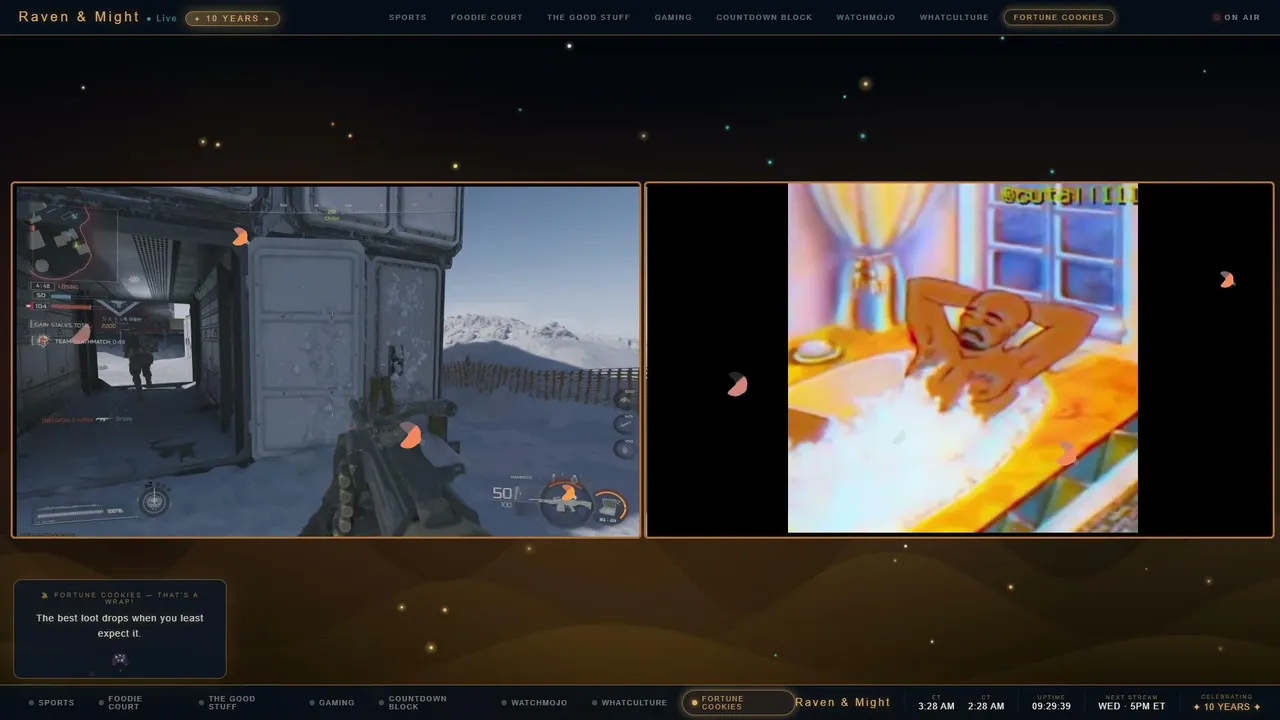Select SPORTS in the footer segment bar

pos(52,703)
